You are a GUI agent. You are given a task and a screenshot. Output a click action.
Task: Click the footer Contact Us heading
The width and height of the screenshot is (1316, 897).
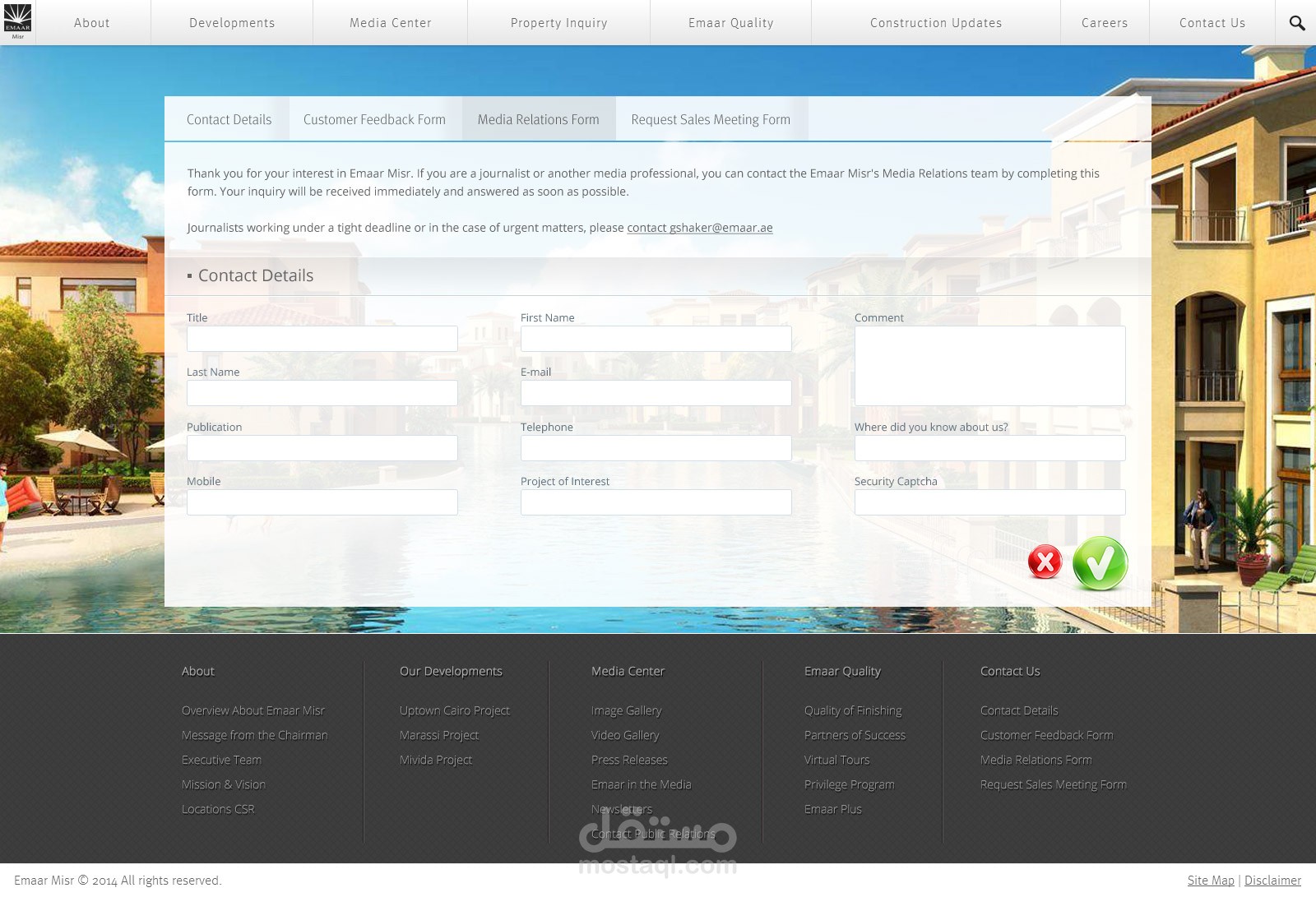(x=1011, y=671)
